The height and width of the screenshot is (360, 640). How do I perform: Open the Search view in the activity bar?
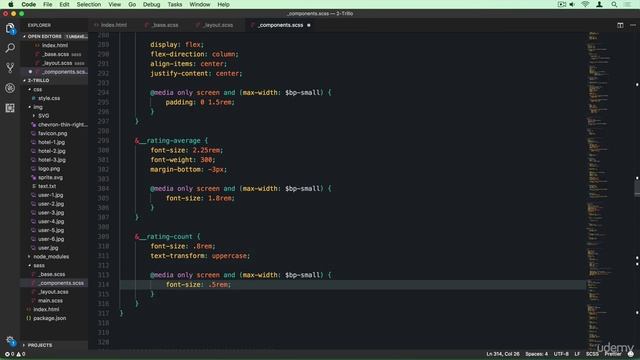(10, 48)
